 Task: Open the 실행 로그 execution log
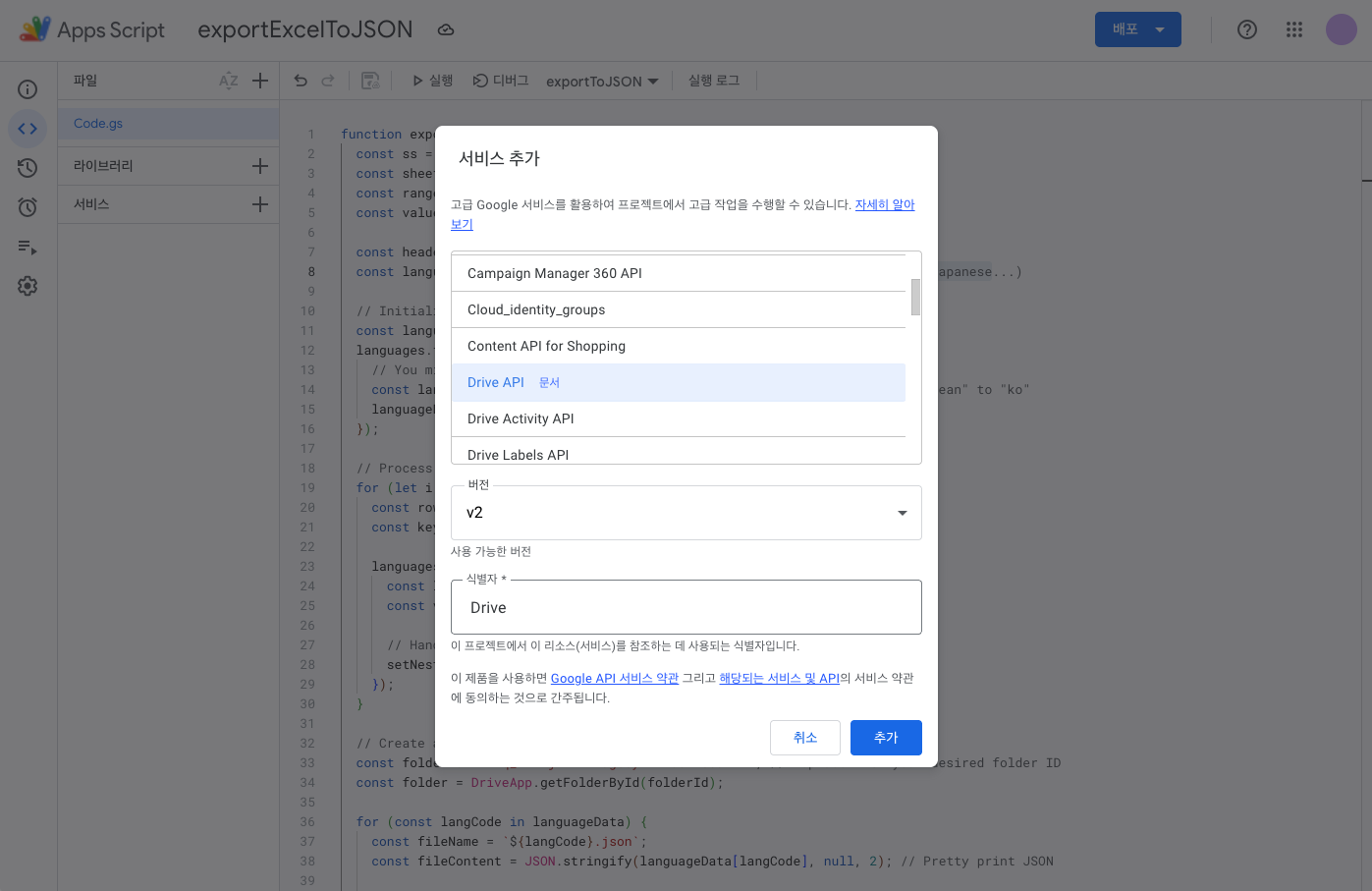pos(714,81)
